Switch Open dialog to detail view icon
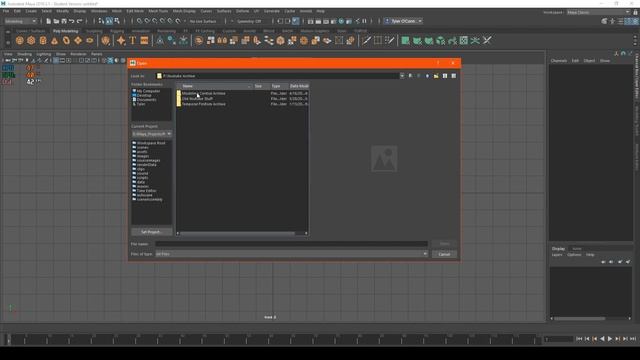 (453, 76)
